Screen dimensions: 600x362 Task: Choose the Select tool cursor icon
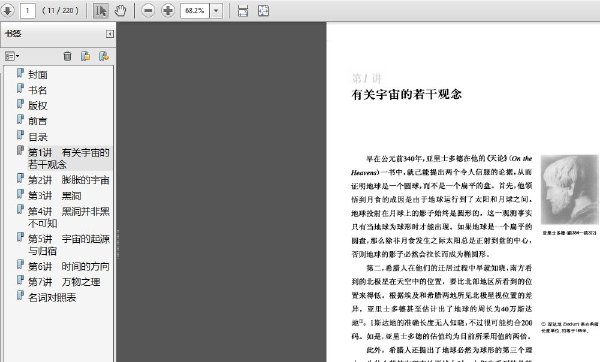[101, 10]
